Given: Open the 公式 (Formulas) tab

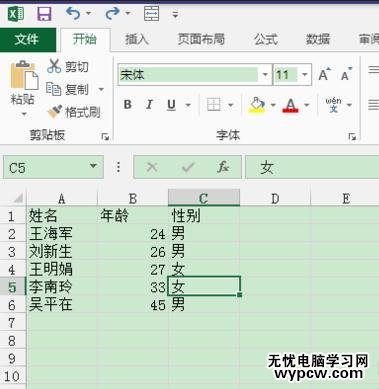Looking at the screenshot, I should pyautogui.click(x=266, y=40).
